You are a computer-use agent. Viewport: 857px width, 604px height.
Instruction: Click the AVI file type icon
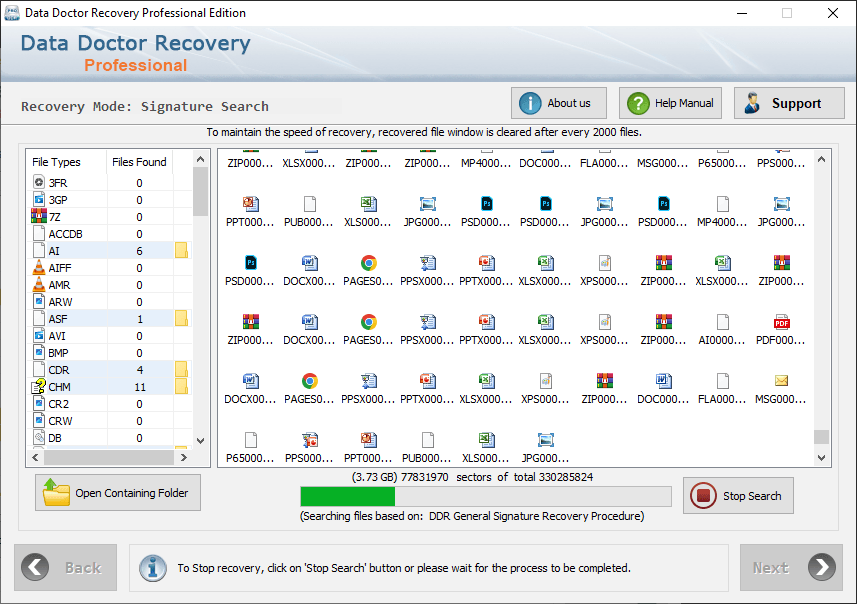tap(39, 335)
